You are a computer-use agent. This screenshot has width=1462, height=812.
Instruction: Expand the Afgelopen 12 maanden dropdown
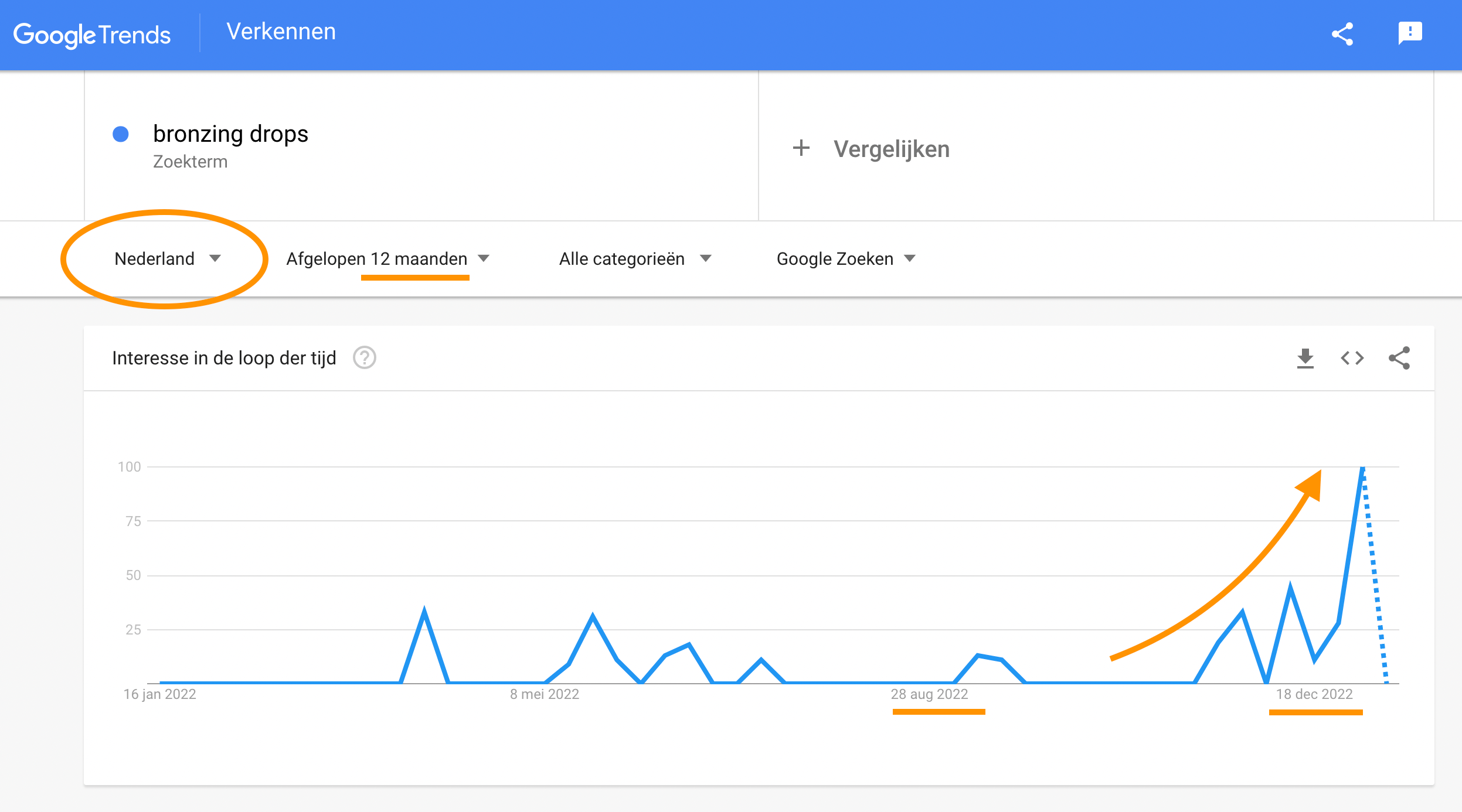[388, 258]
